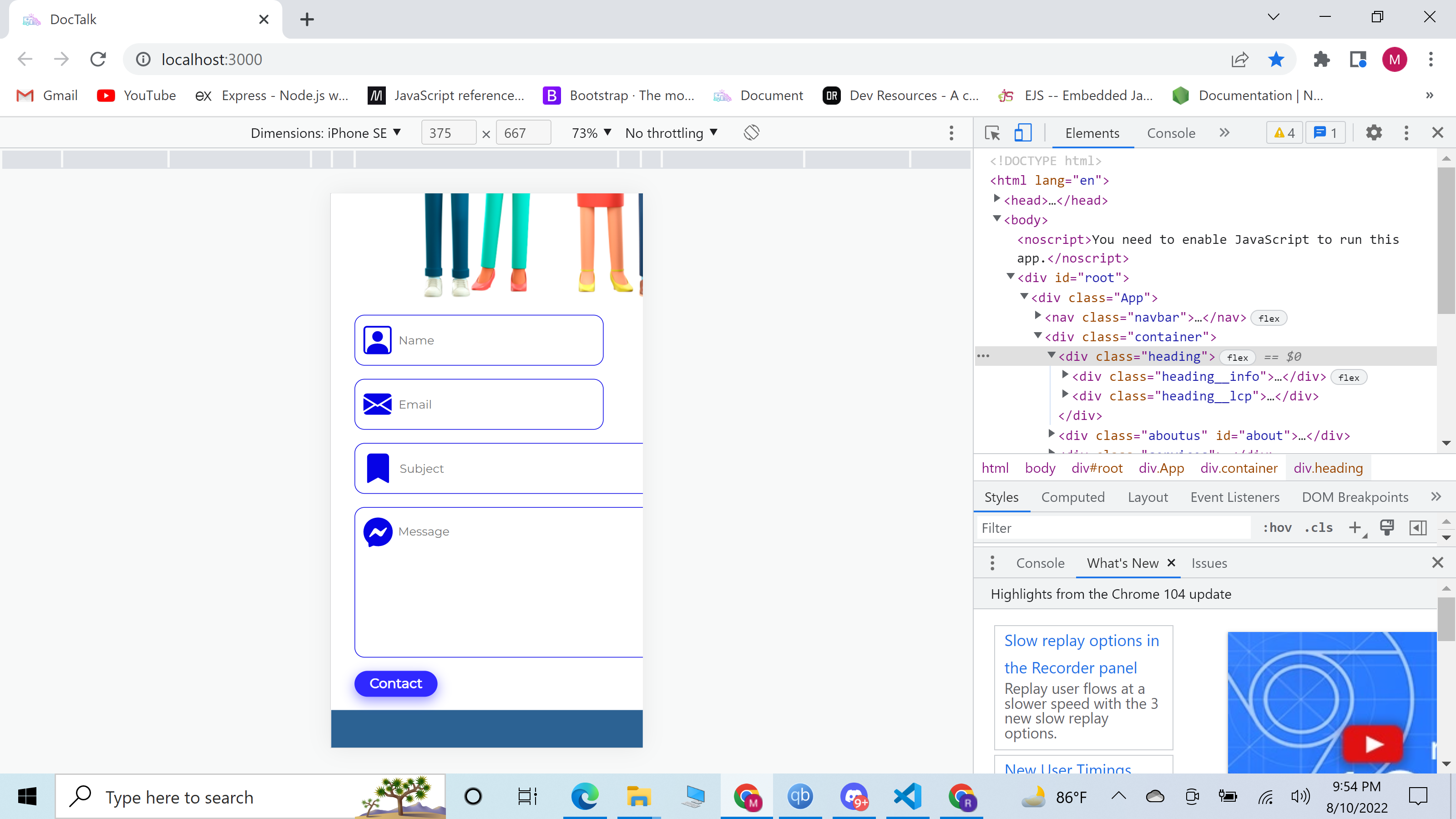Select div.heading in the breadcrumb bar
The image size is (1456, 819).
tap(1328, 467)
